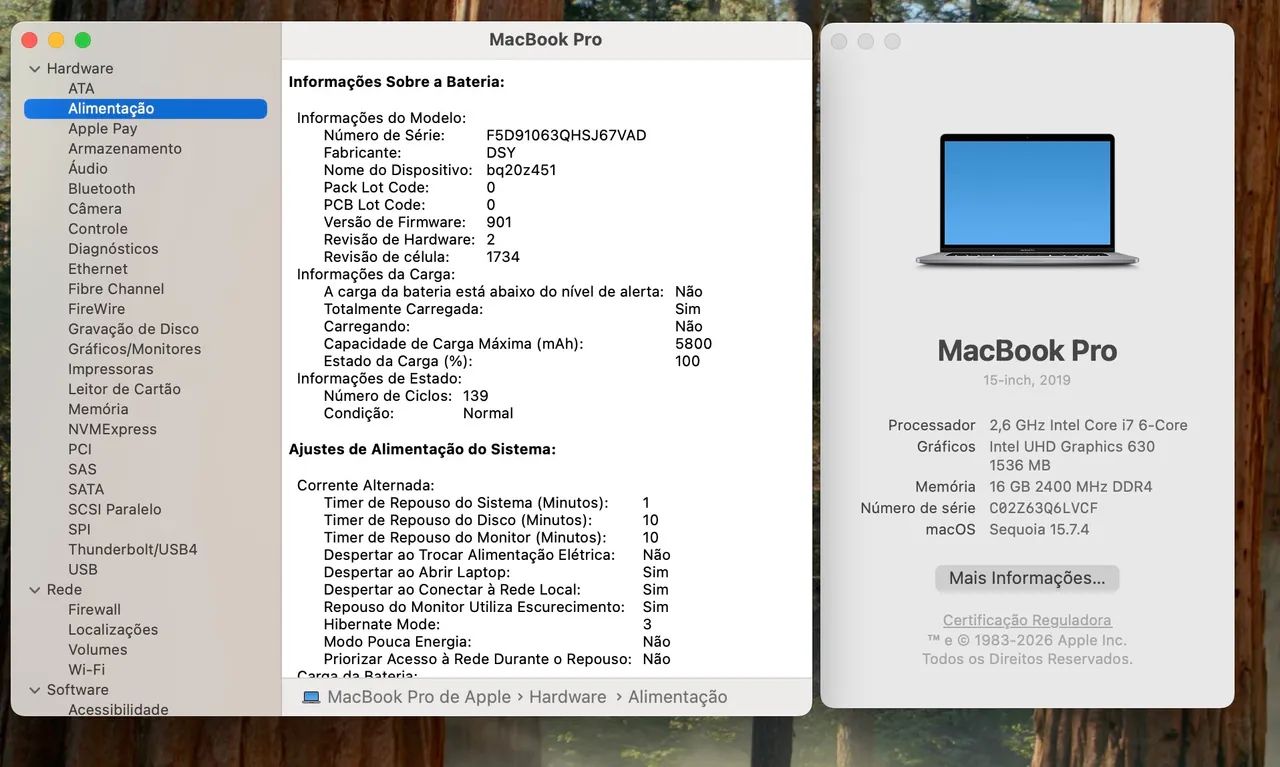Click Hardware in the breadcrumb path

click(x=567, y=697)
